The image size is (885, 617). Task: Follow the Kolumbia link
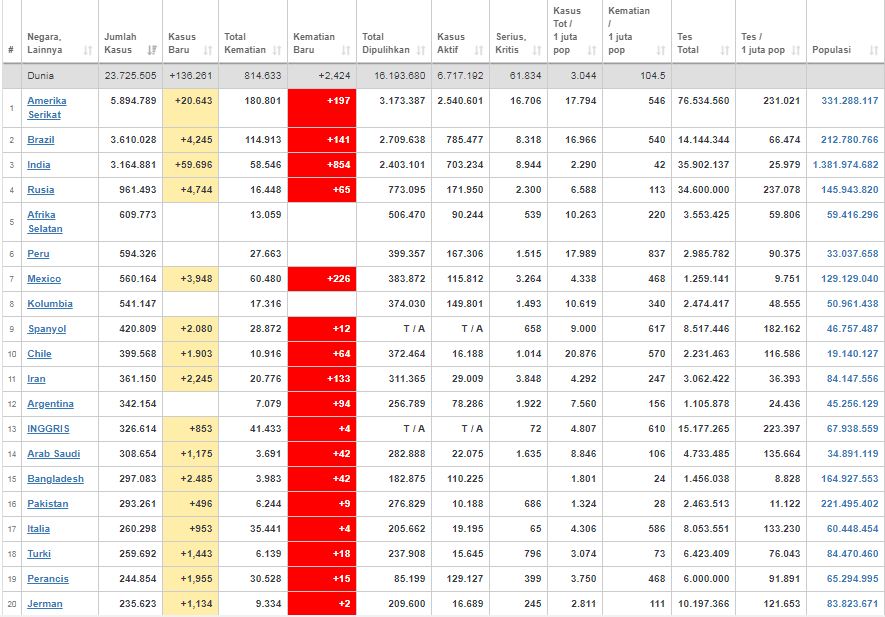pos(50,303)
